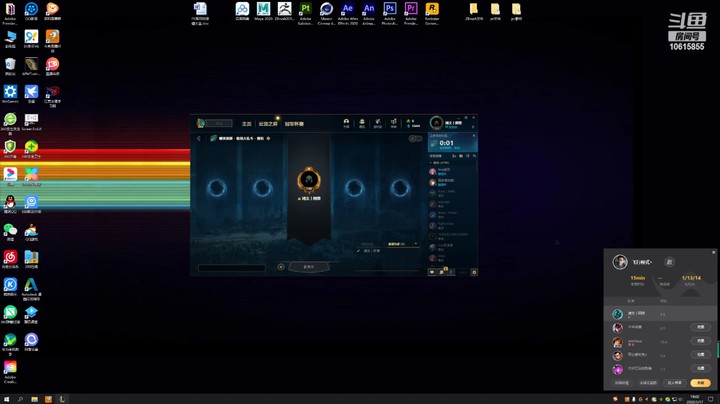Image resolution: width=720 pixels, height=404 pixels.
Task: Open the Adobe After Effects shortcut
Action: (x=348, y=12)
